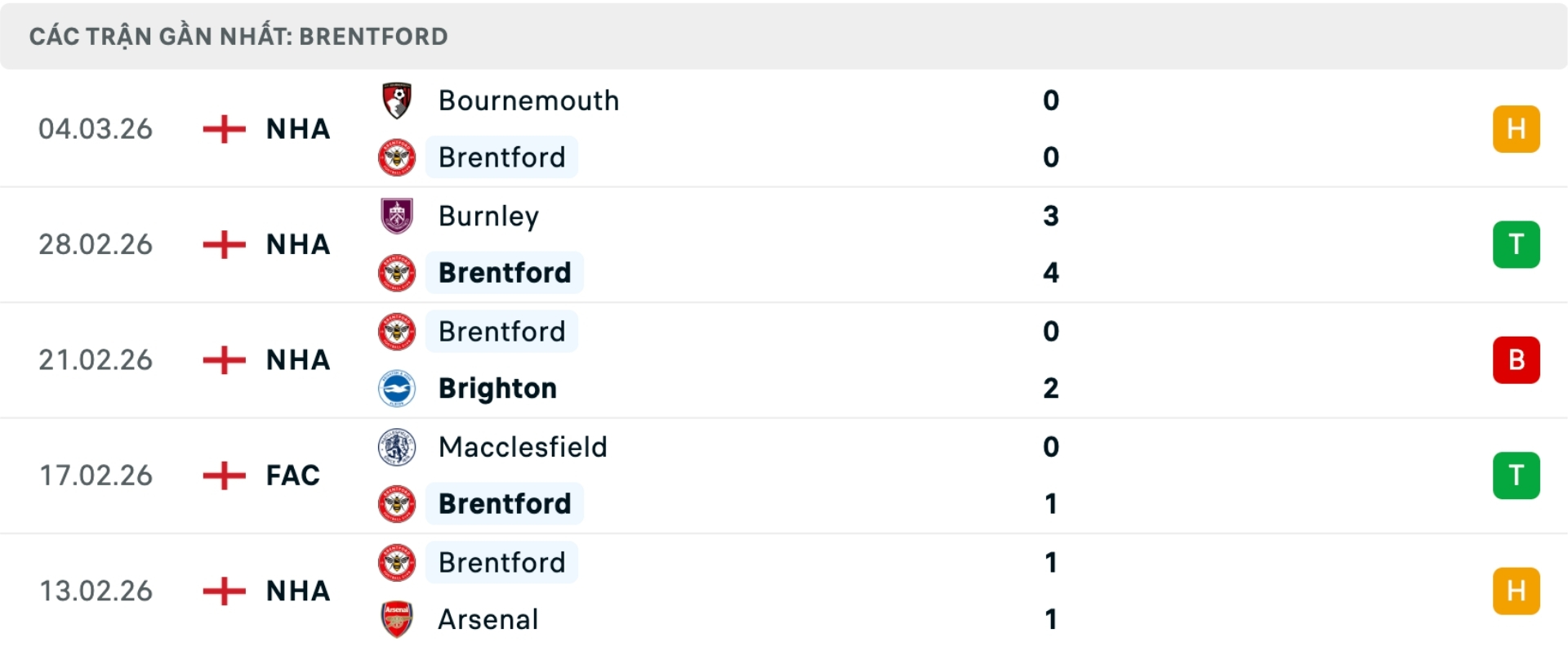Screen dimensions: 1568x647
Task: Toggle the green T badge for the Burnley match
Action: tap(1517, 244)
